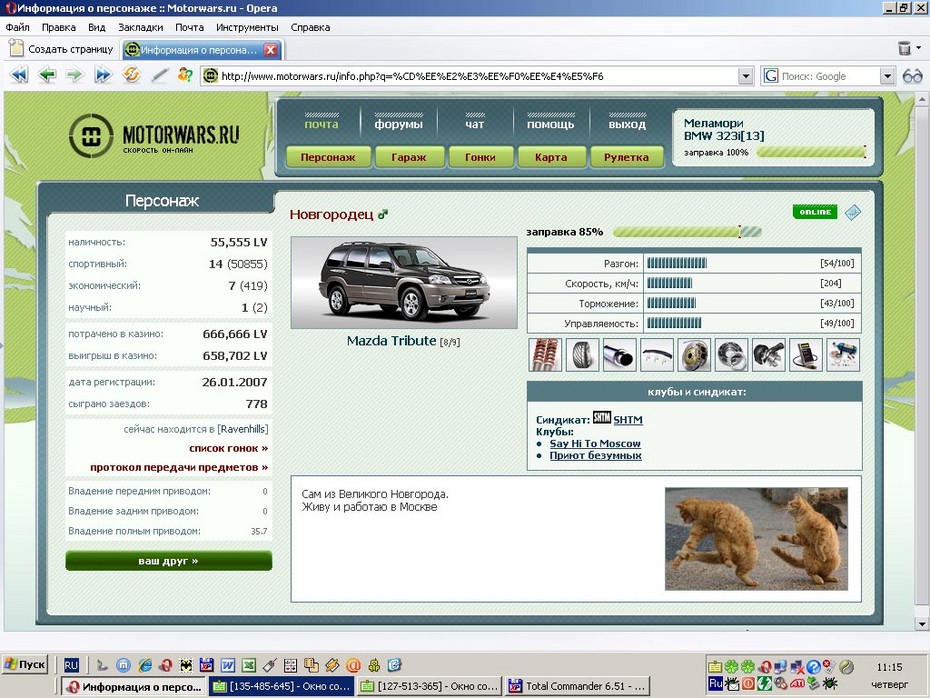This screenshot has height=698, width=930.
Task: Click the Создать страницу button
Action: pos(61,49)
